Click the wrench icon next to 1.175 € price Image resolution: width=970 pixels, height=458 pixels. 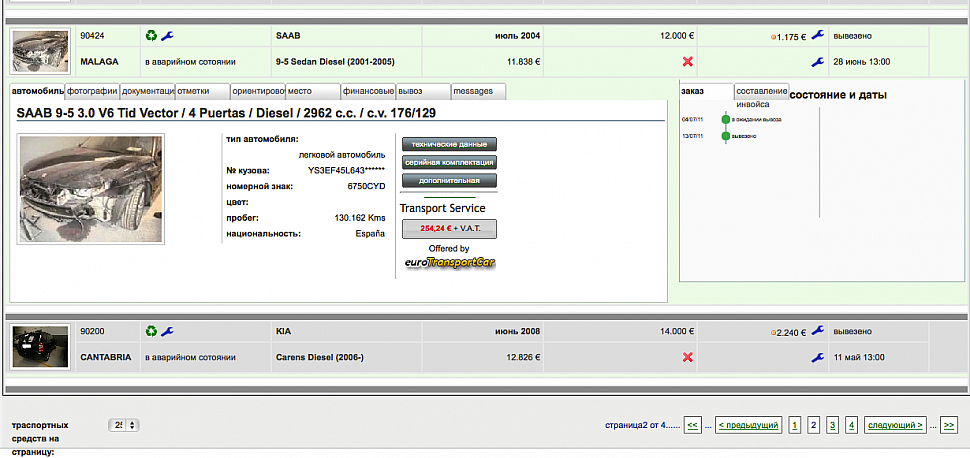pos(817,35)
